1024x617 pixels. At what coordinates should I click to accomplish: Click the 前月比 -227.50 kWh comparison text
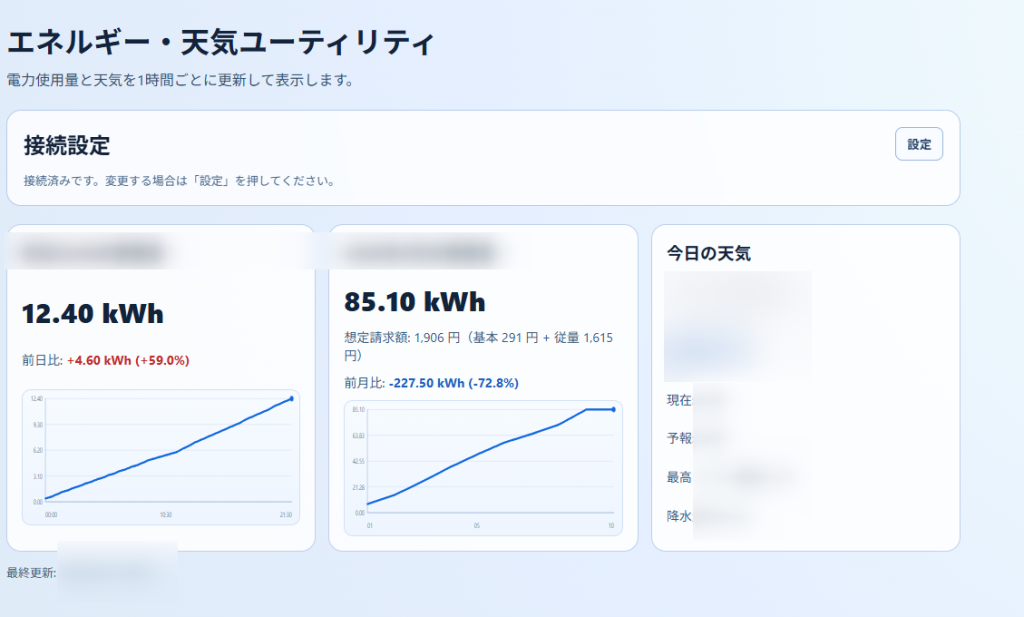[431, 383]
